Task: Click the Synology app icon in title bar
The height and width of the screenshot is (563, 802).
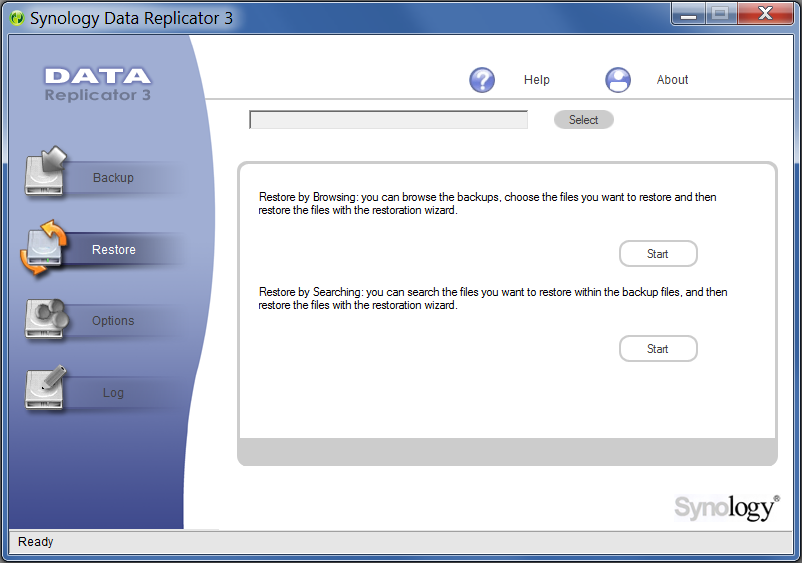Action: click(17, 18)
